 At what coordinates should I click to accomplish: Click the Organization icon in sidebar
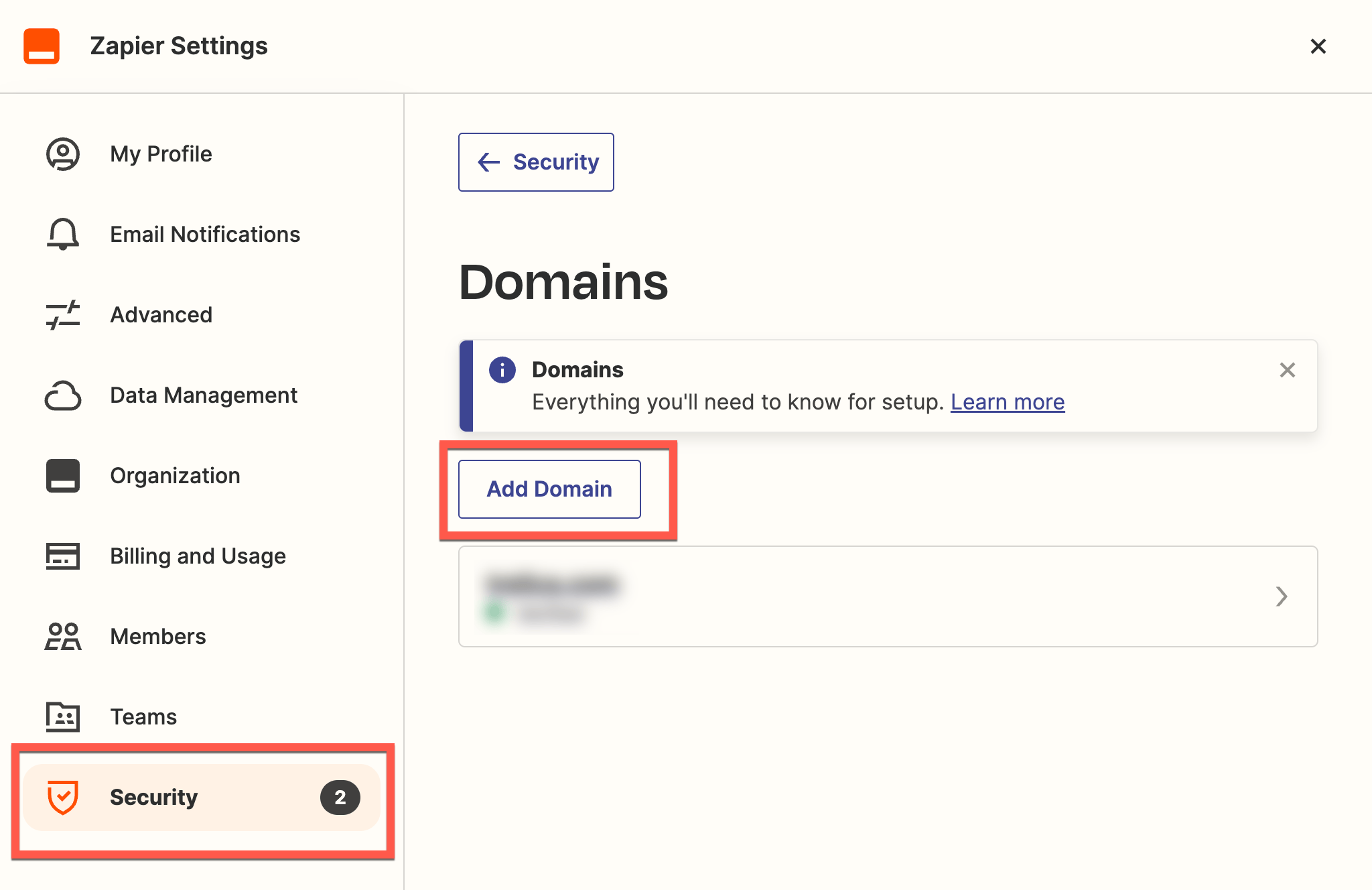(63, 476)
